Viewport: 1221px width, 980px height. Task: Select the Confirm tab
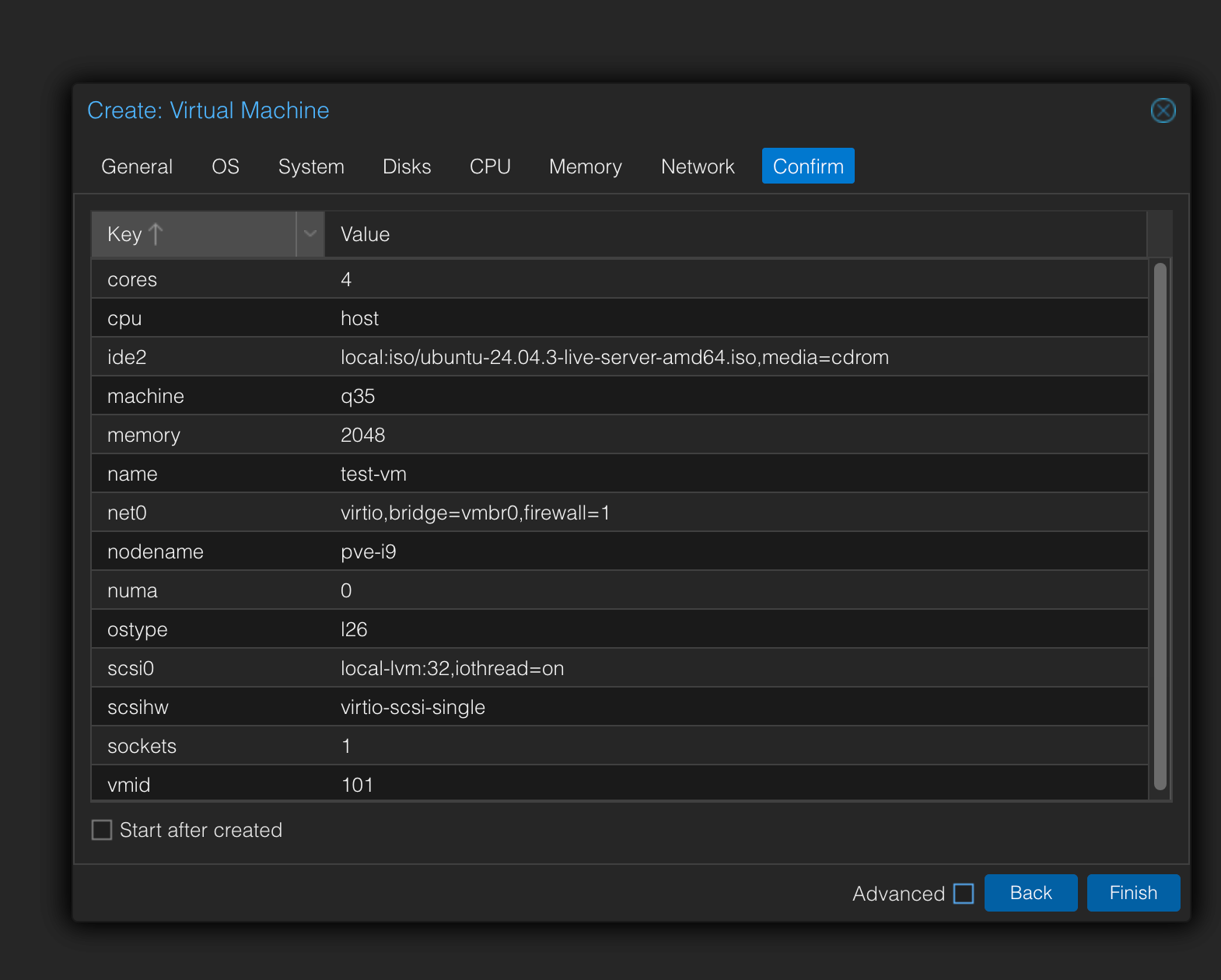click(x=808, y=166)
